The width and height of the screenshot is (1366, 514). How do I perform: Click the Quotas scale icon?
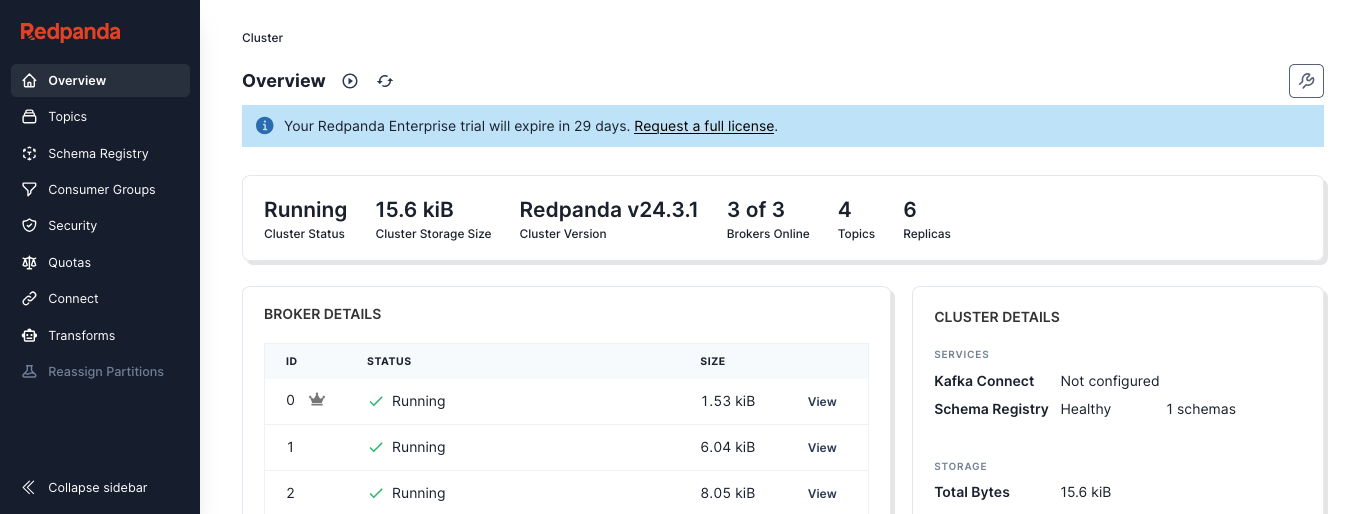click(30, 263)
